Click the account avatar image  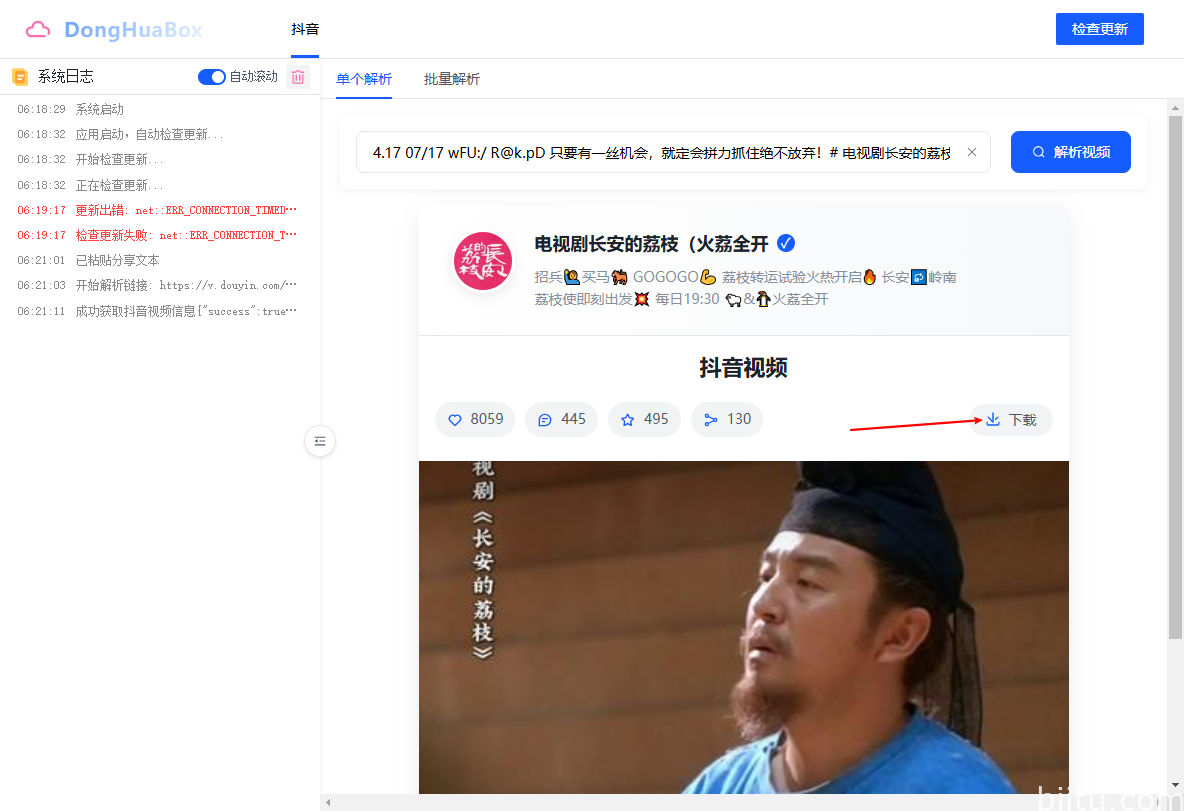coord(483,261)
